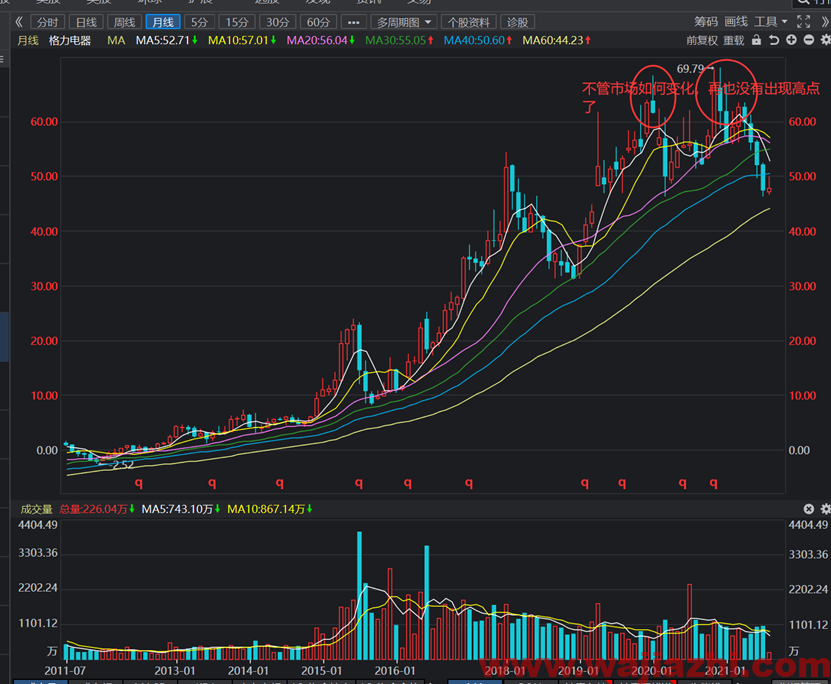
Task: Toggle the chart lock icon
Action: [757, 40]
